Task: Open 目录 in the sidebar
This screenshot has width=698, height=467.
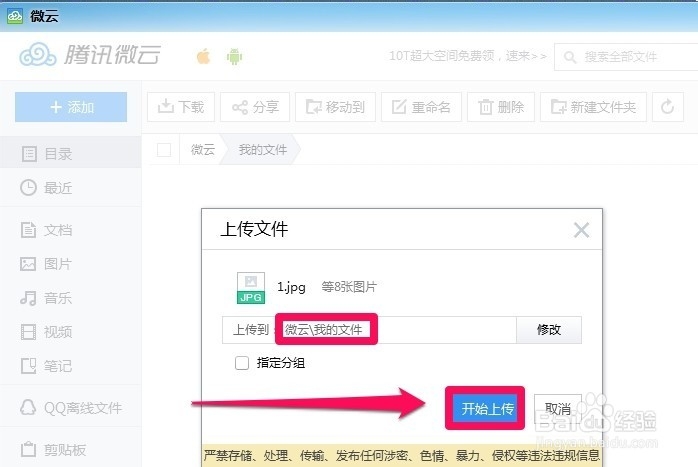Action: [70, 154]
